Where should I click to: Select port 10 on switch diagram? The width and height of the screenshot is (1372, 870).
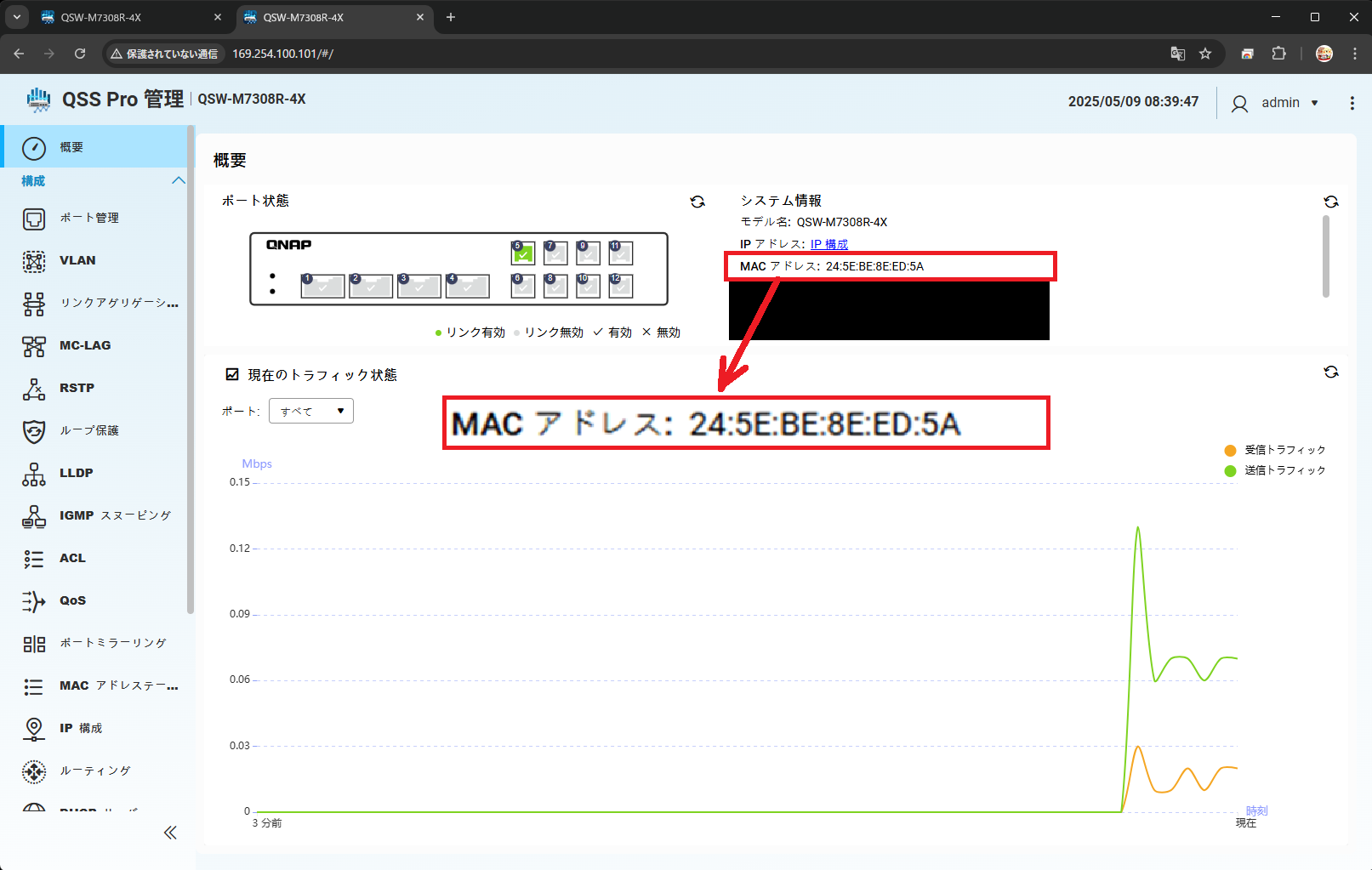pos(589,286)
